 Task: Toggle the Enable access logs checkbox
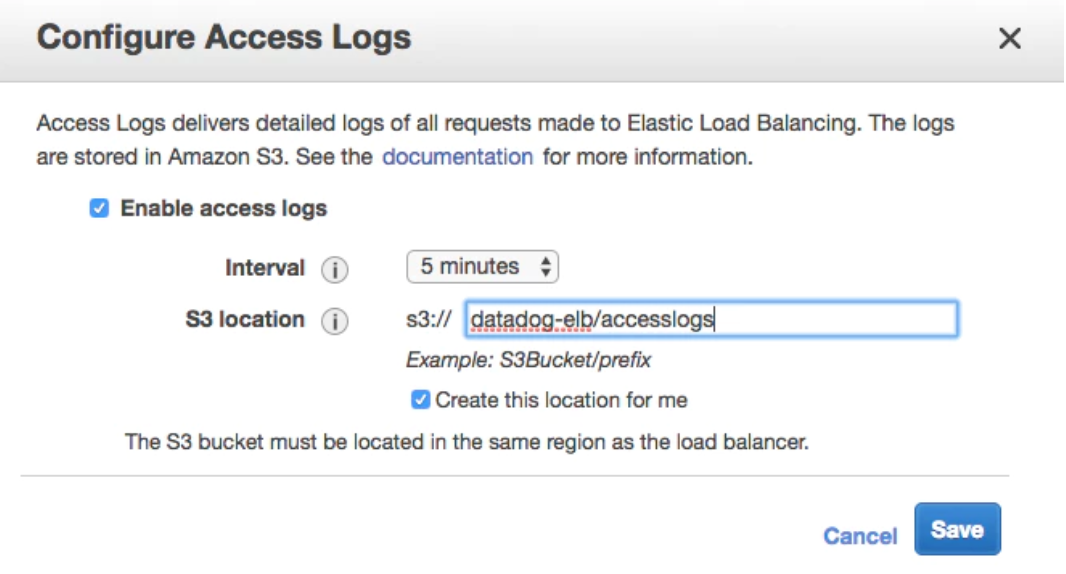click(98, 209)
